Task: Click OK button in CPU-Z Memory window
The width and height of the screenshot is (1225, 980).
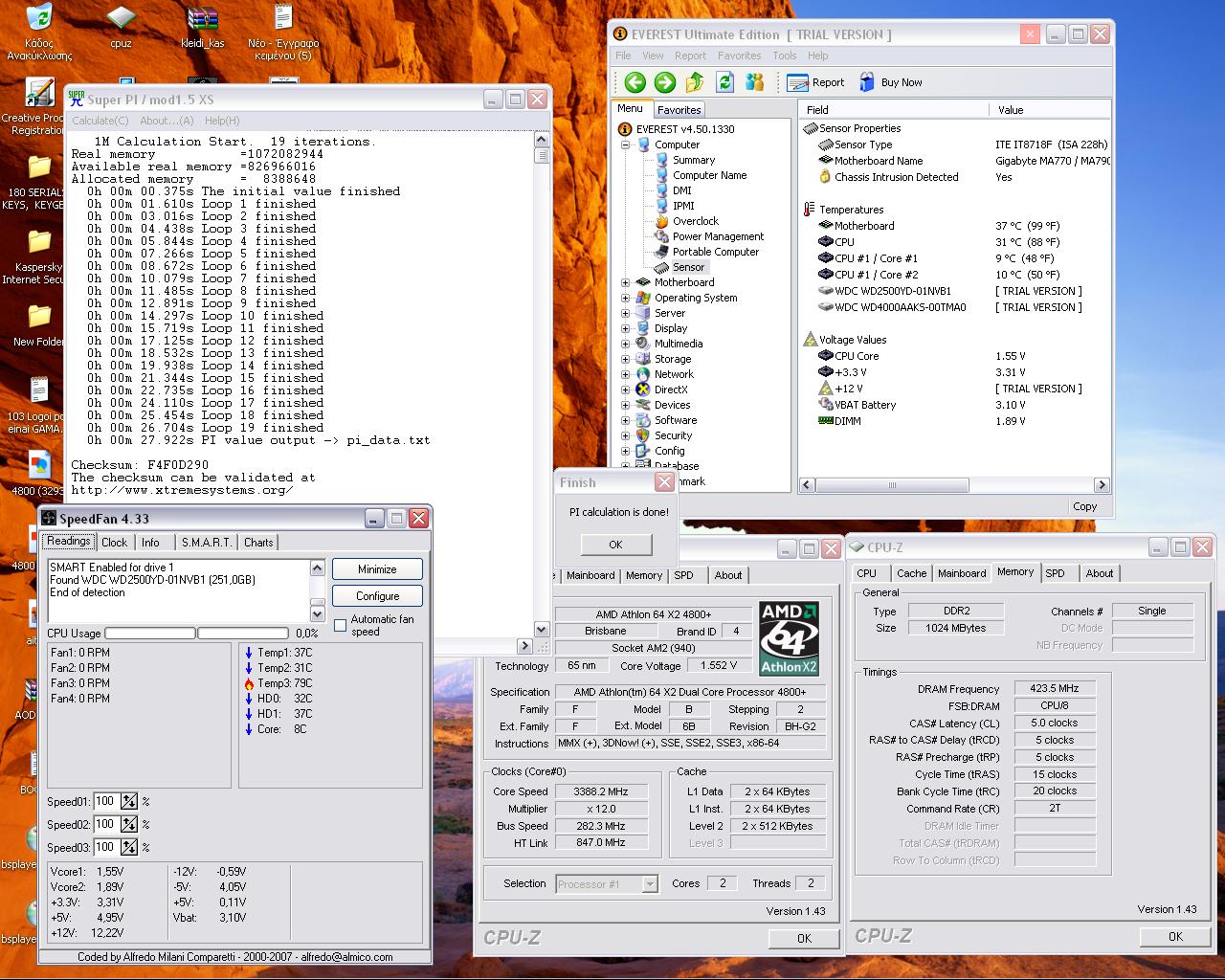Action: (x=1175, y=937)
